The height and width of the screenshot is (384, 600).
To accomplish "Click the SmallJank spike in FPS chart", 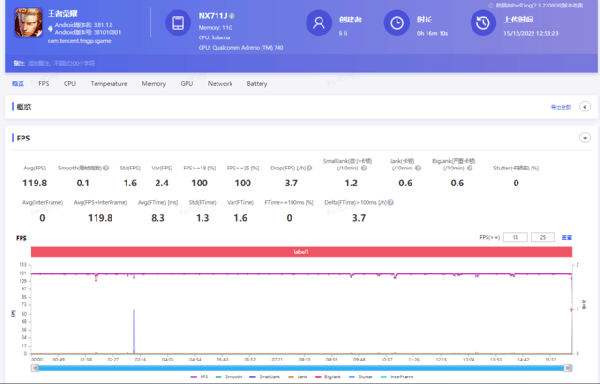I will coord(134,331).
